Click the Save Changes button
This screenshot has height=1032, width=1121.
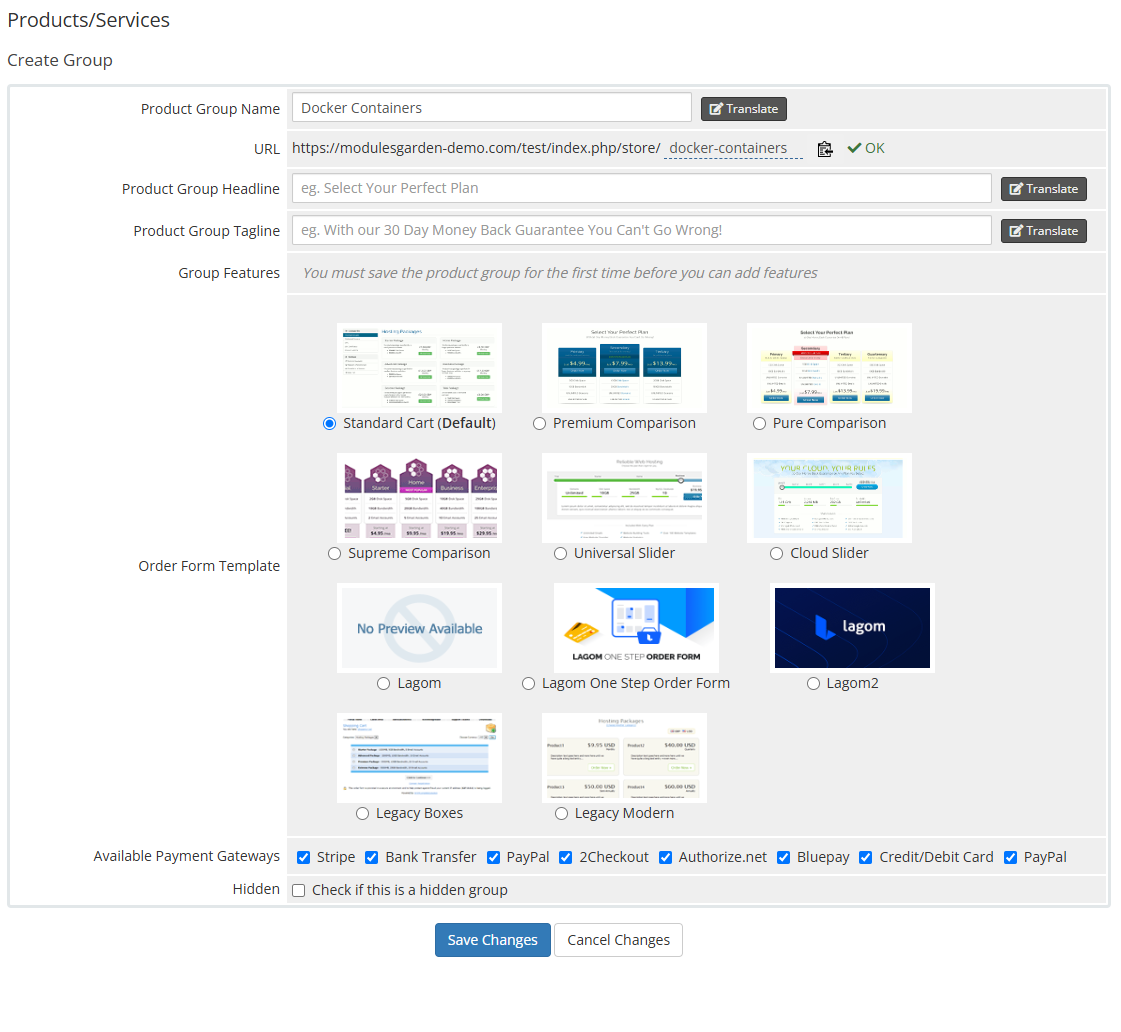point(493,940)
